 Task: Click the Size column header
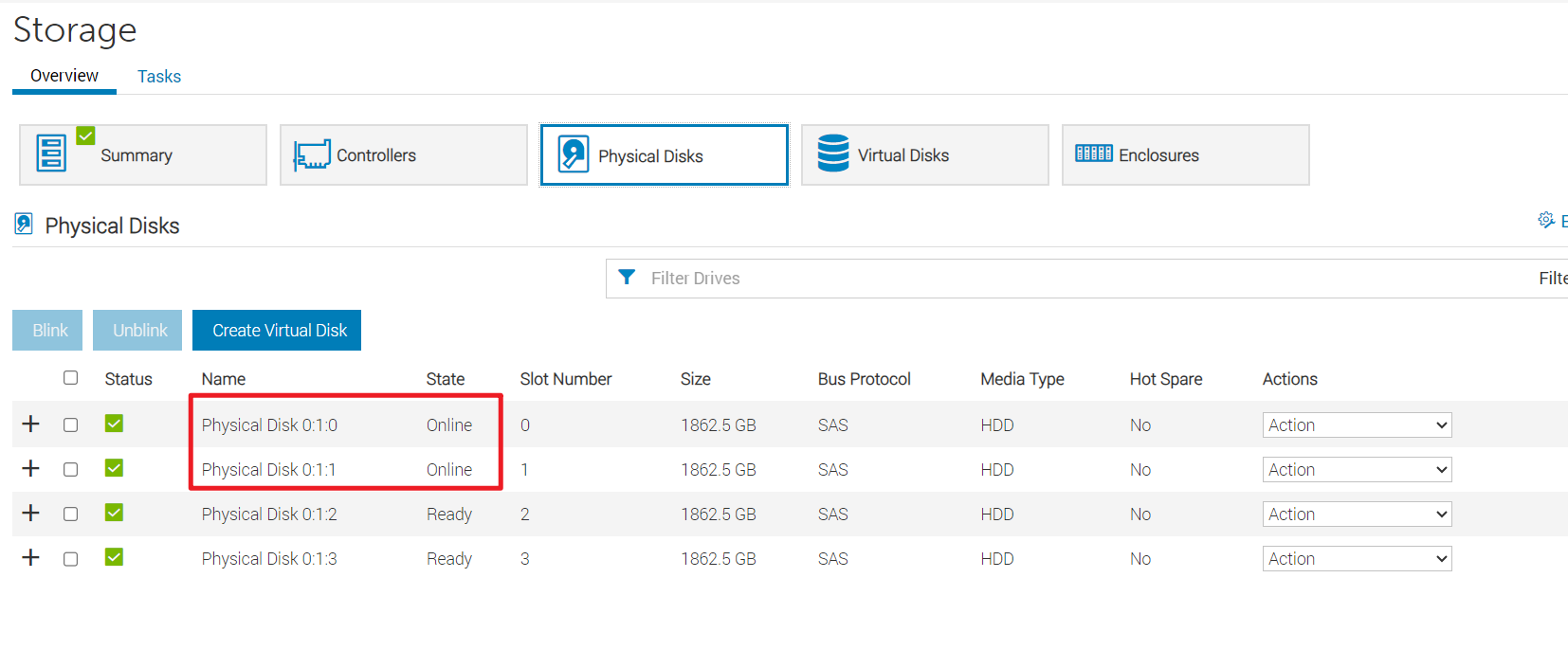[x=696, y=379]
